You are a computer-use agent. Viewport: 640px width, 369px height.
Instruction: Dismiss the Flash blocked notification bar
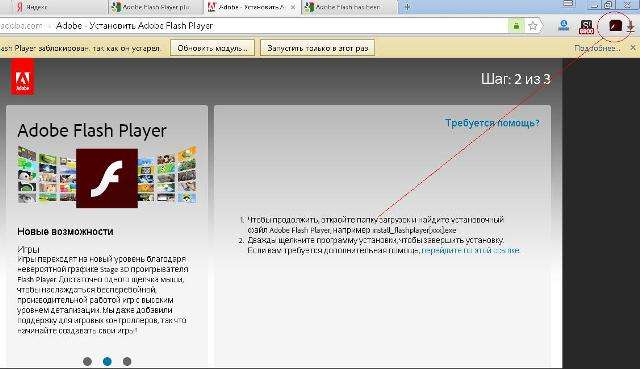[633, 48]
